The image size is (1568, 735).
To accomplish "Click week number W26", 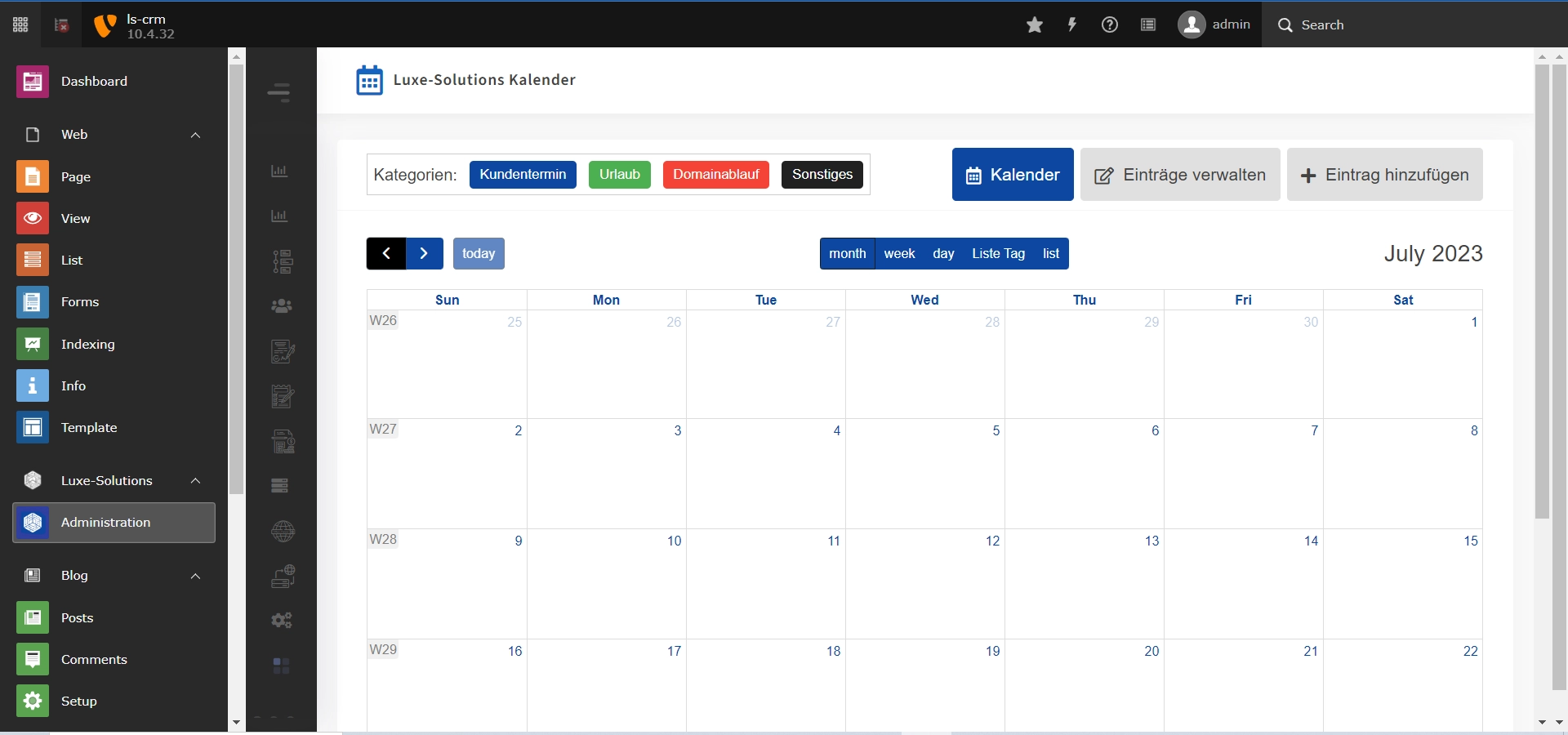I will click(x=383, y=320).
